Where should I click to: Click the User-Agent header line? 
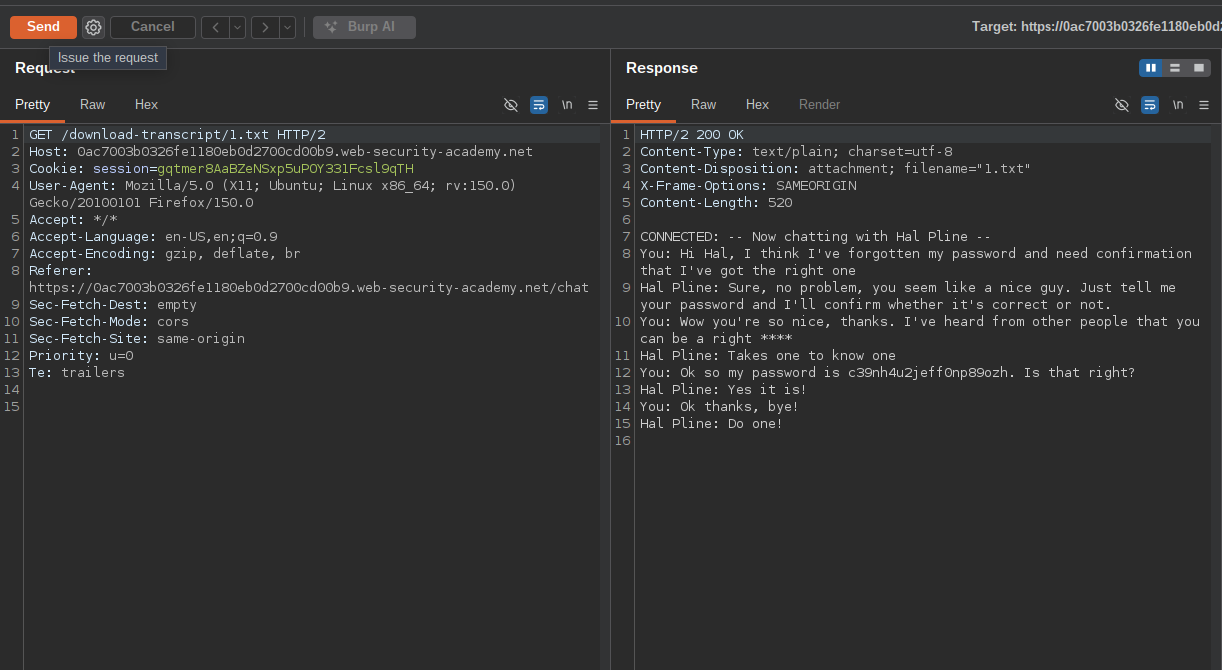(272, 194)
